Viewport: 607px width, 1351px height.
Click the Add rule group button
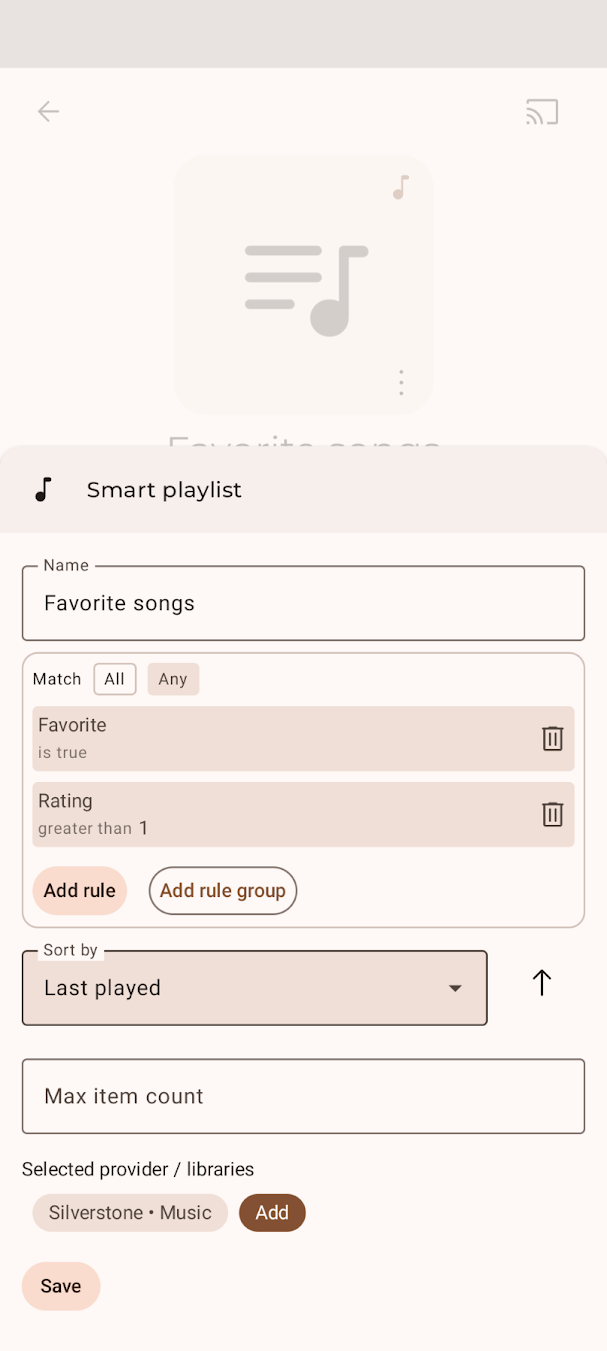(x=223, y=891)
